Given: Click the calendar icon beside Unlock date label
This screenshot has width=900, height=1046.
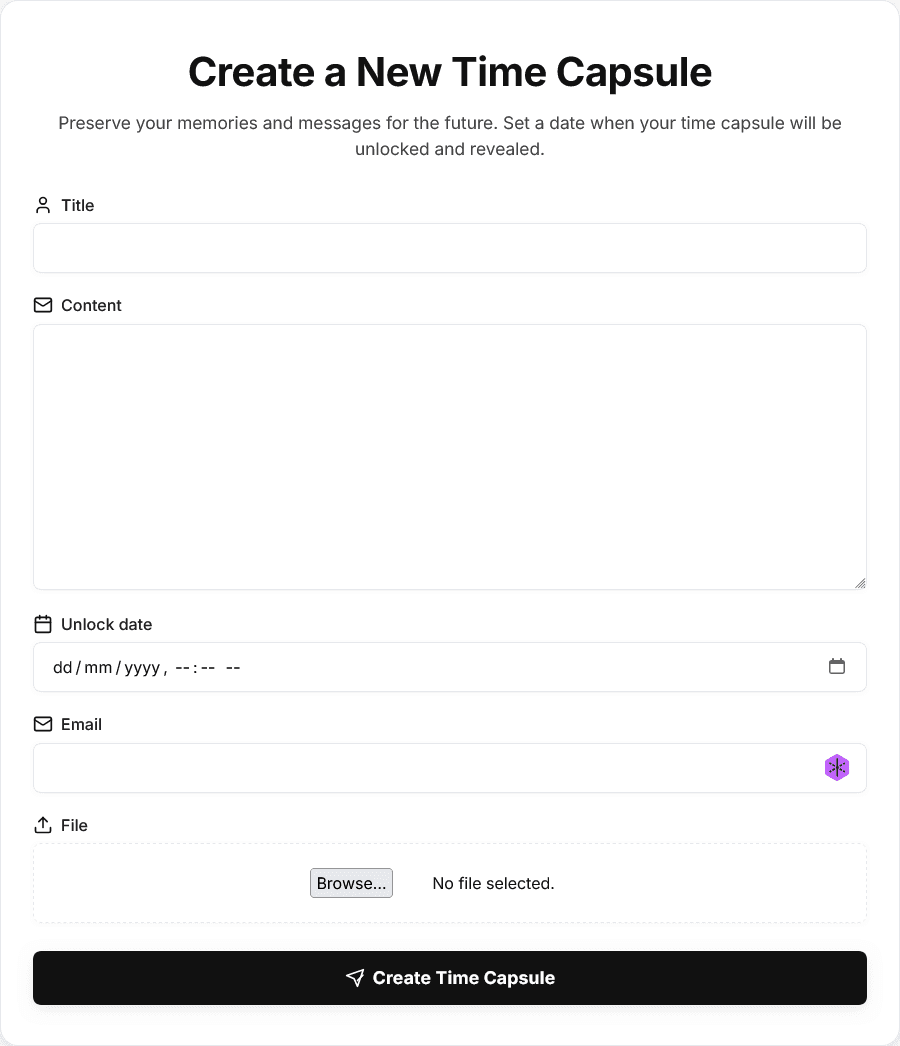Looking at the screenshot, I should (x=43, y=623).
